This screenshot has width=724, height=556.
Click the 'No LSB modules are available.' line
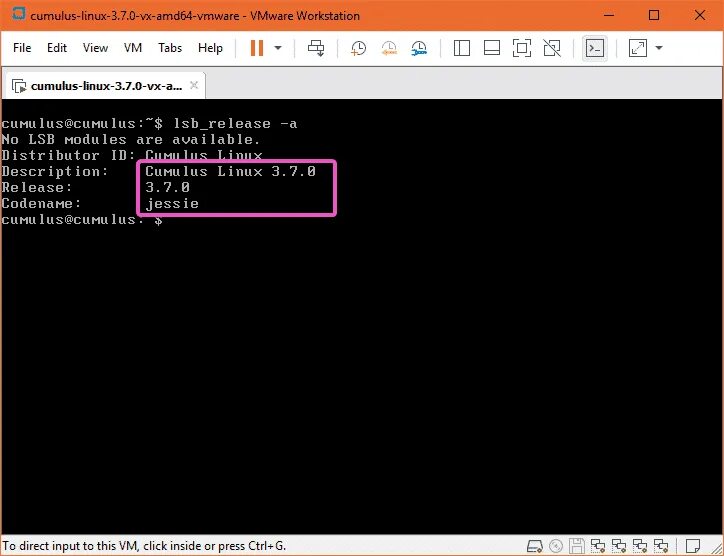pos(131,139)
